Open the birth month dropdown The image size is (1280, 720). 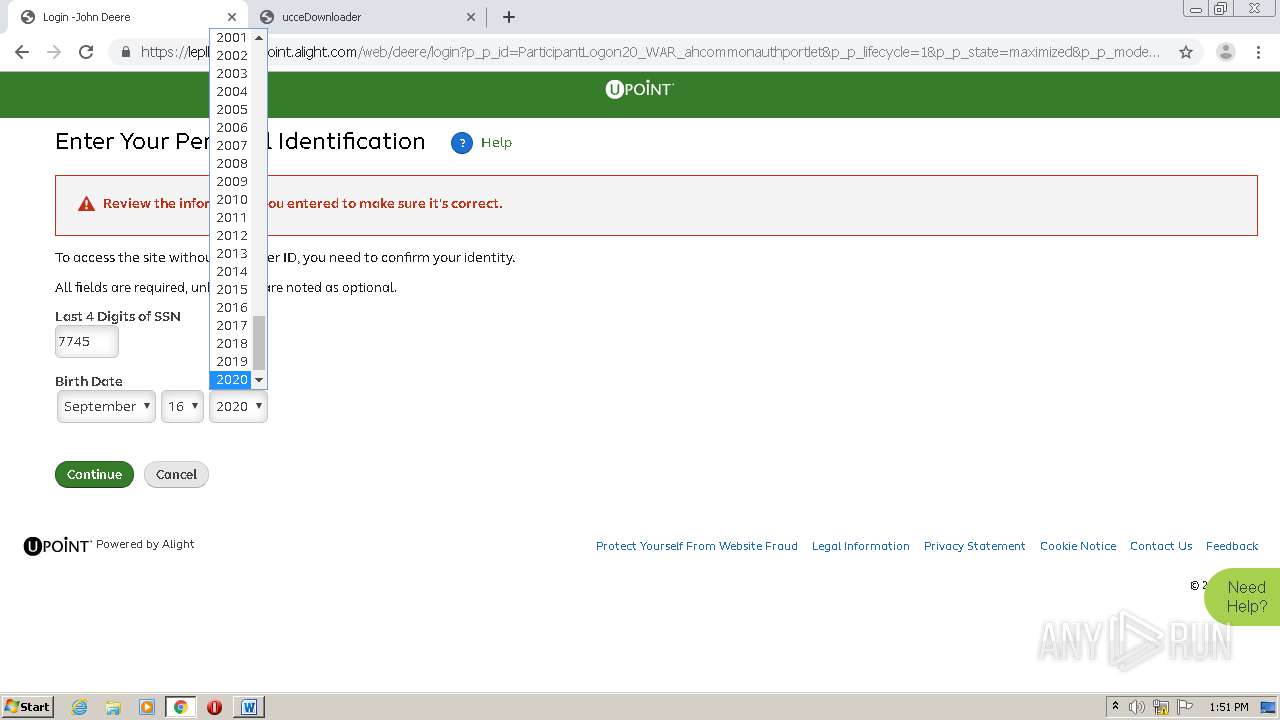click(x=106, y=406)
